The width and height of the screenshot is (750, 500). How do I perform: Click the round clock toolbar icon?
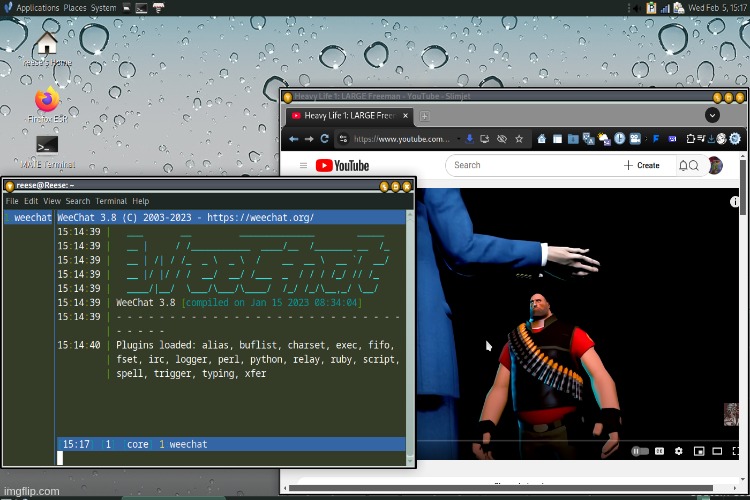coord(619,139)
